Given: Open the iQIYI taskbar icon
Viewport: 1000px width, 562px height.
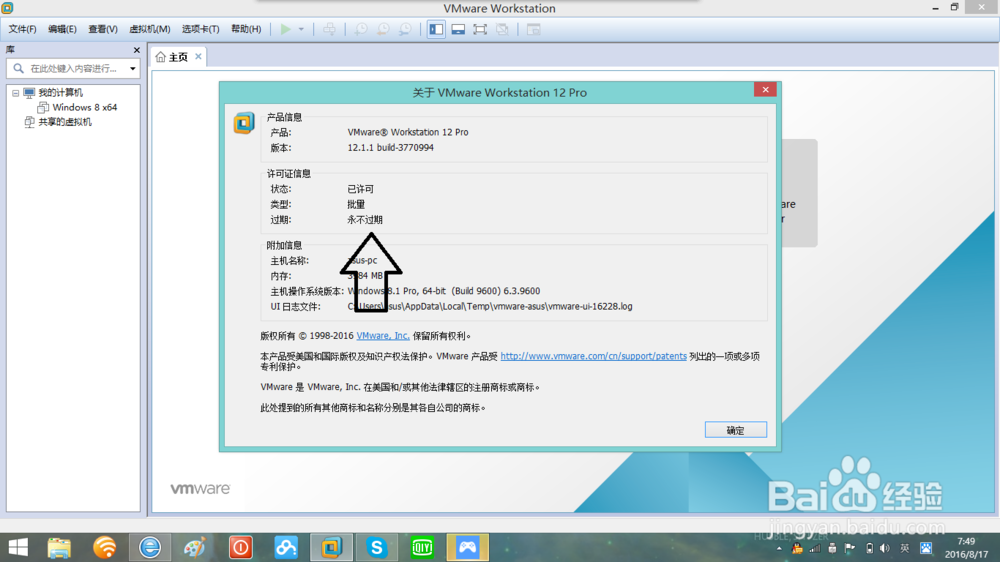Looking at the screenshot, I should pyautogui.click(x=422, y=547).
